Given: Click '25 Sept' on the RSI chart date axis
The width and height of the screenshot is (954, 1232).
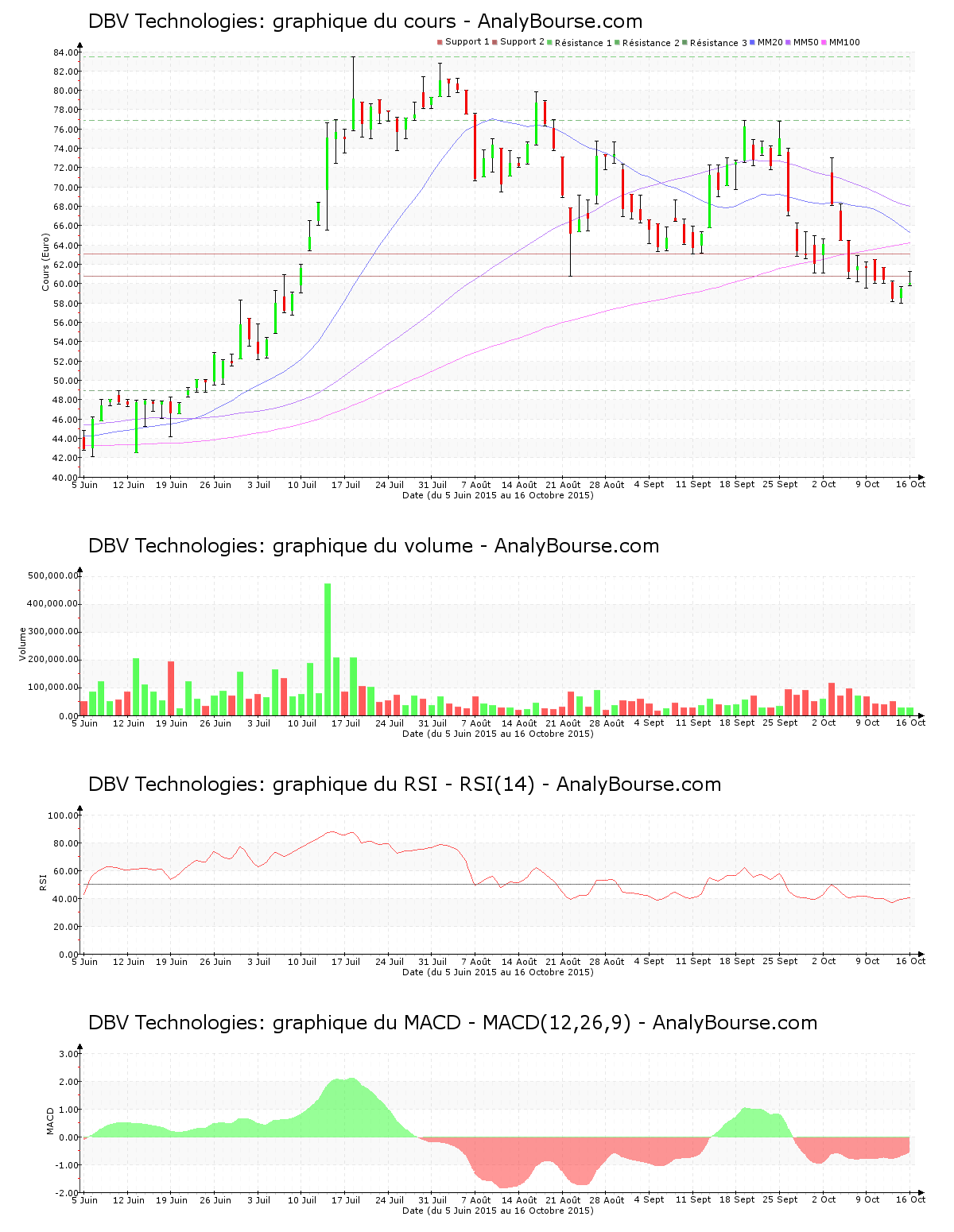Looking at the screenshot, I should [x=781, y=962].
